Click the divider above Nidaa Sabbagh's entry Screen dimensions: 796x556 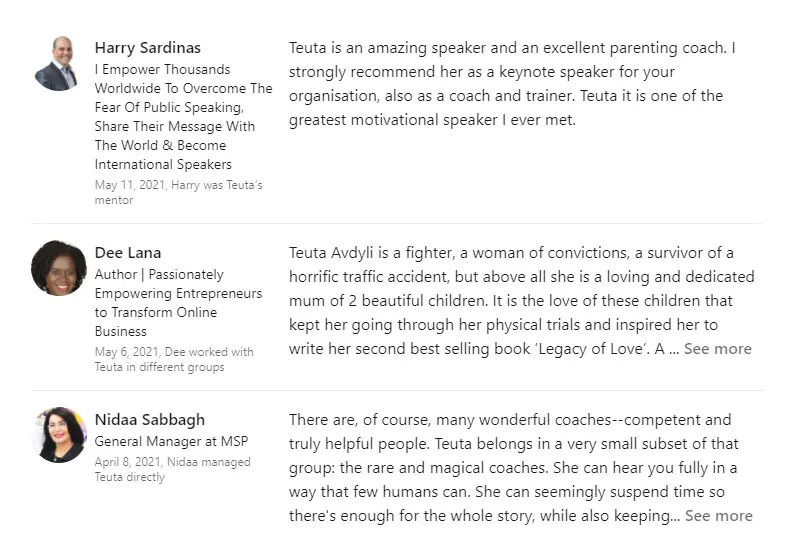click(x=397, y=390)
